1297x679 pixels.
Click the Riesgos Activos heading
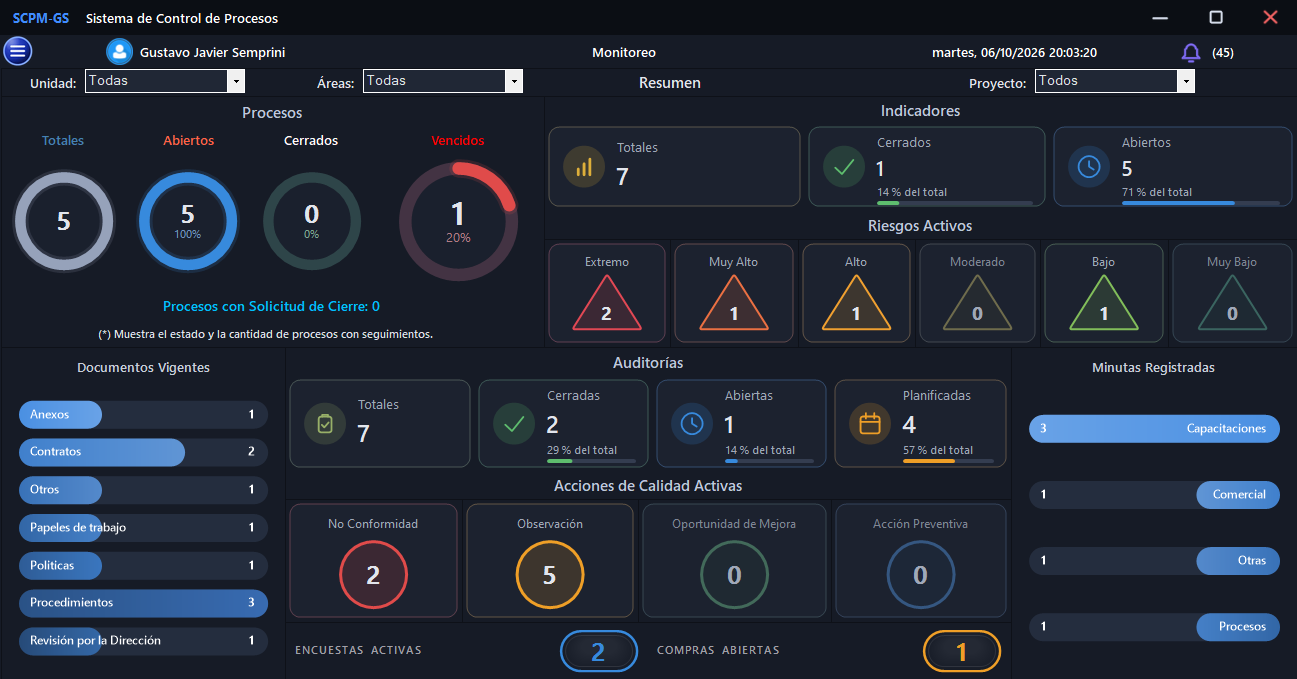pyautogui.click(x=920, y=226)
